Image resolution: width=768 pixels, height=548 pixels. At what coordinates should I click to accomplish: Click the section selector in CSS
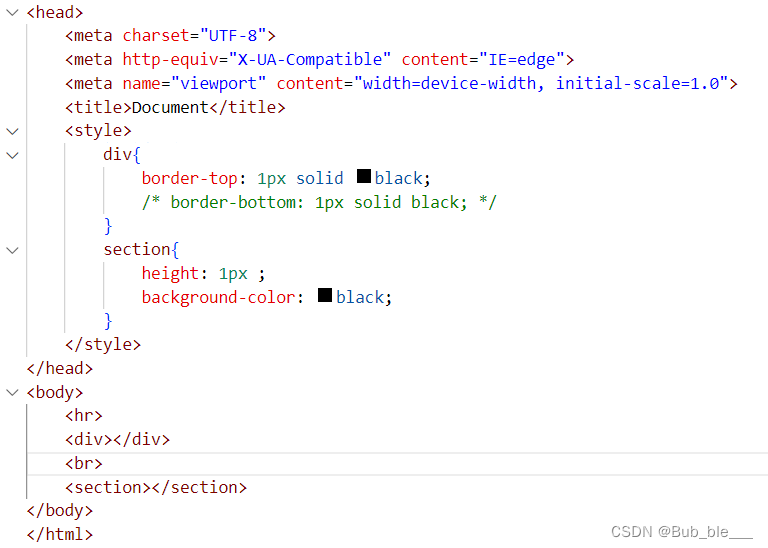pyautogui.click(x=137, y=249)
